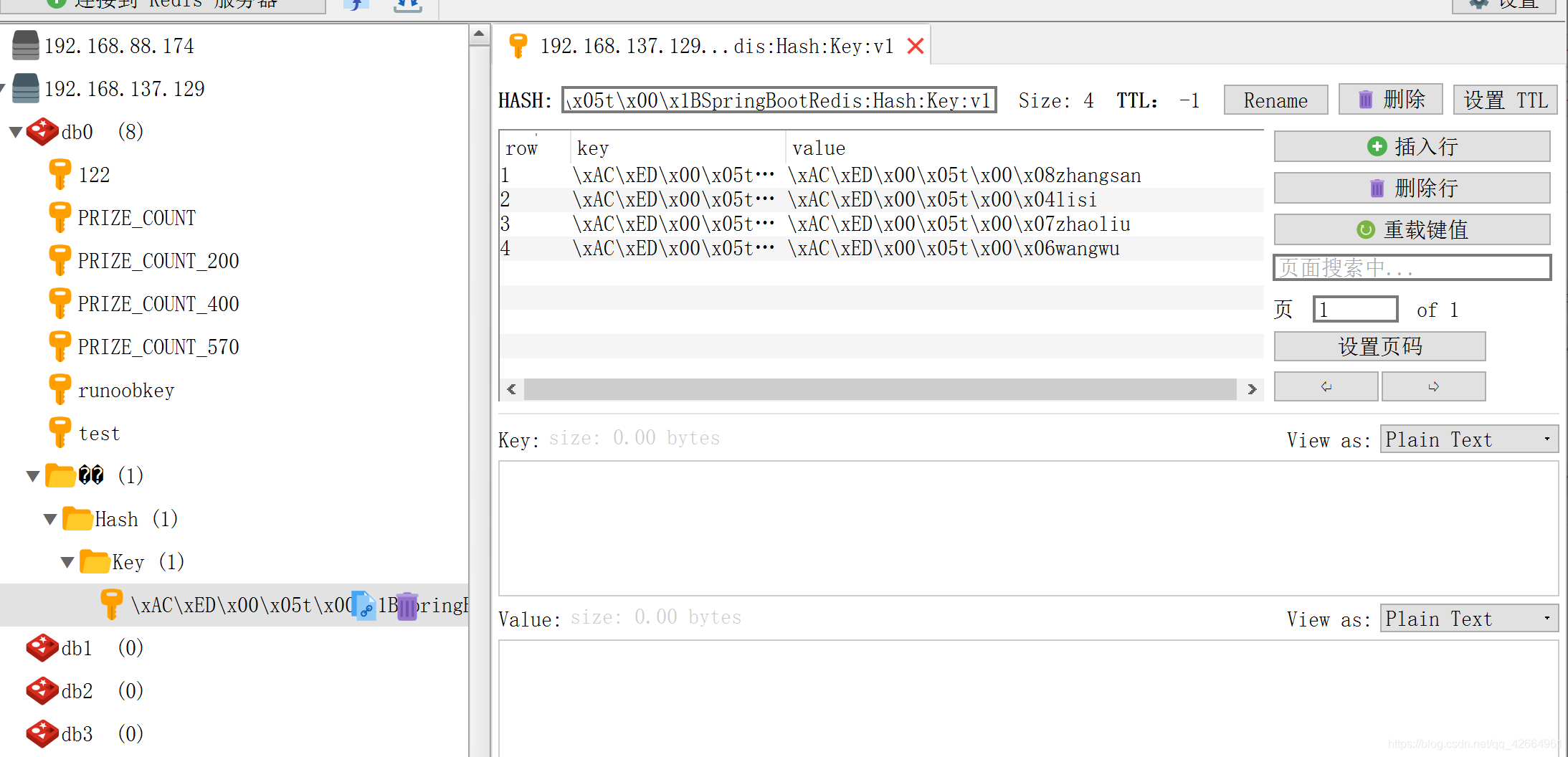Click the Key folder icon

coord(95,561)
